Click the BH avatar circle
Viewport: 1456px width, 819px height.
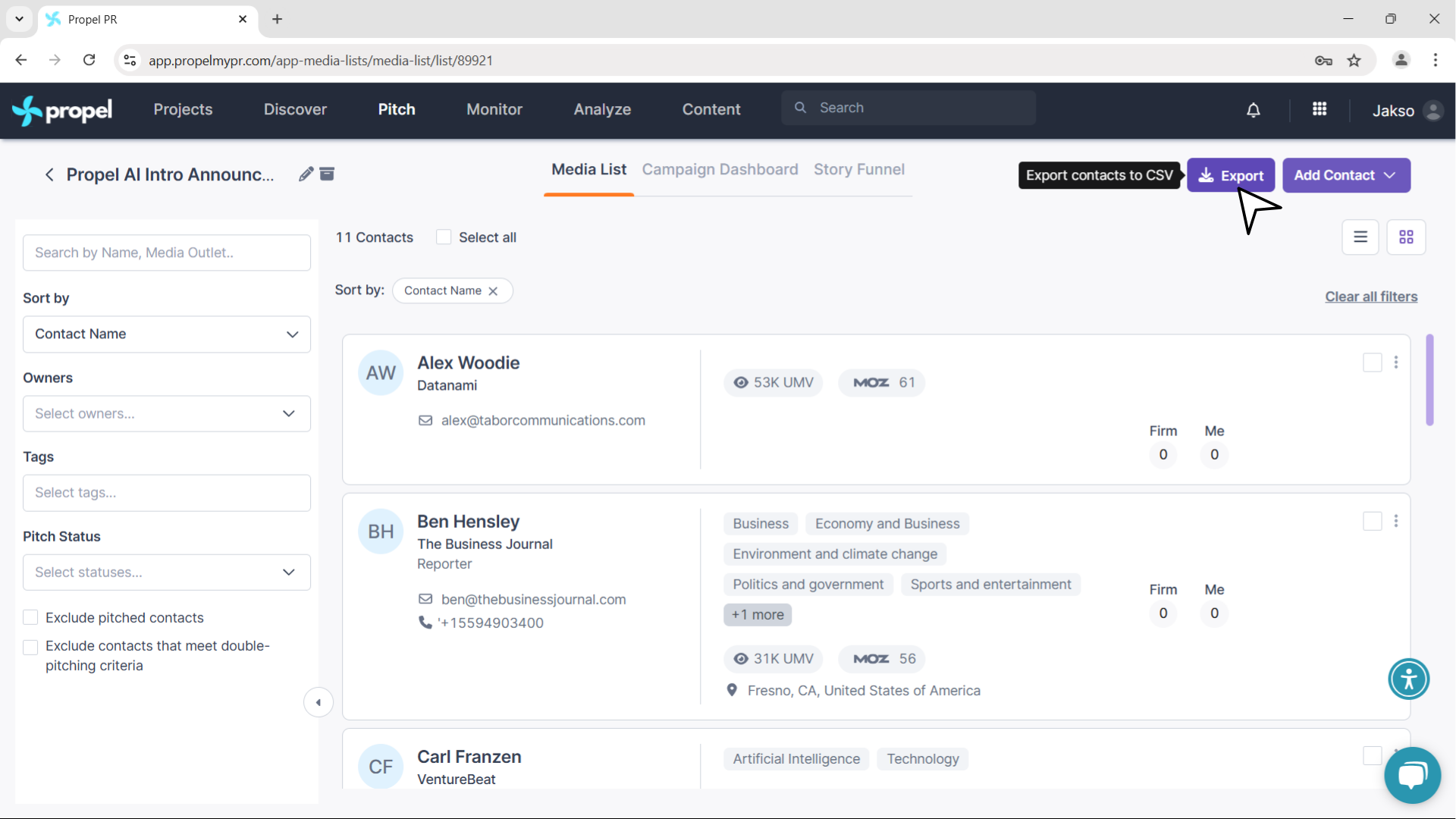(x=381, y=532)
